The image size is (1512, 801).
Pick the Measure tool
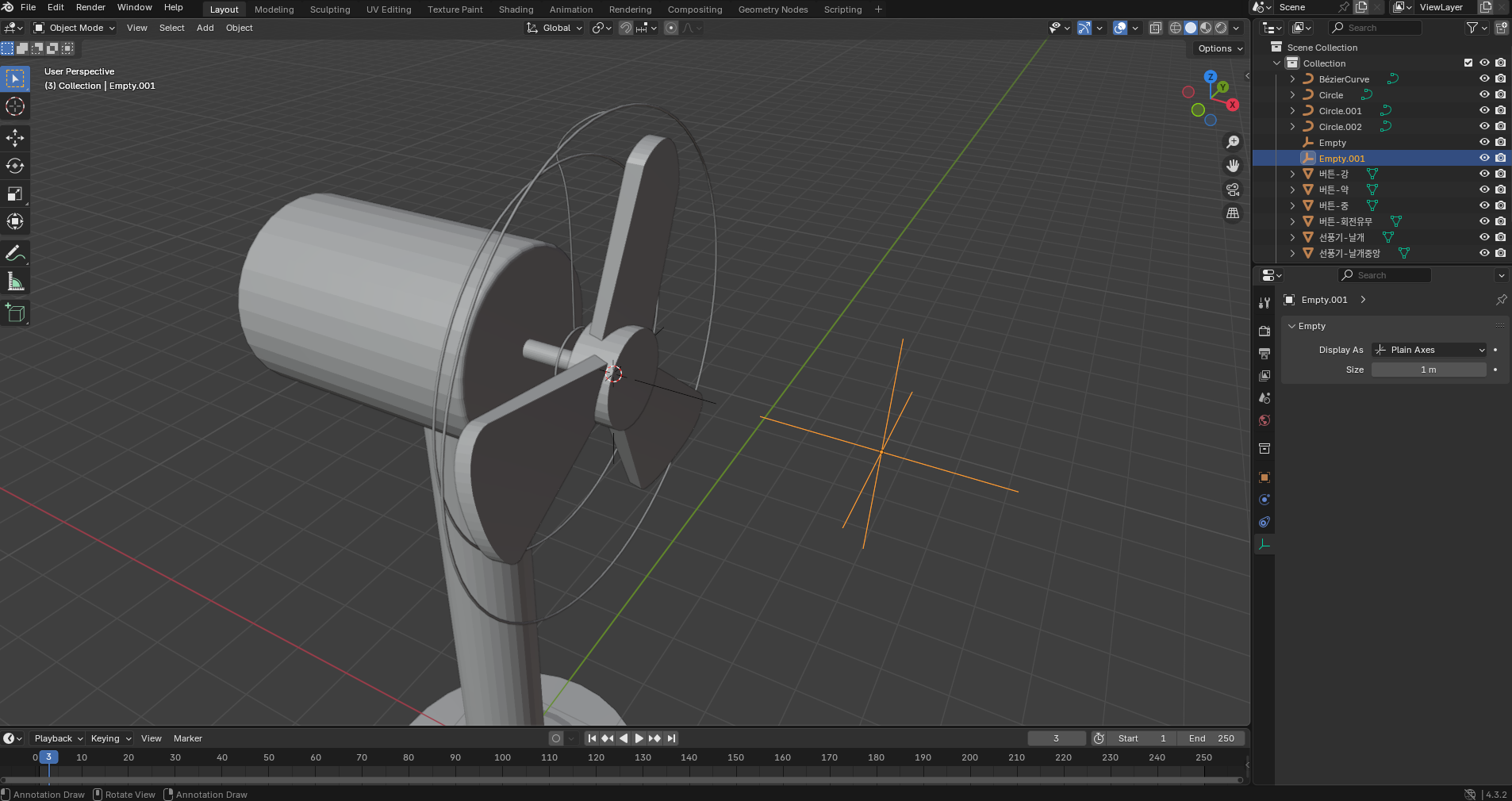tap(15, 282)
